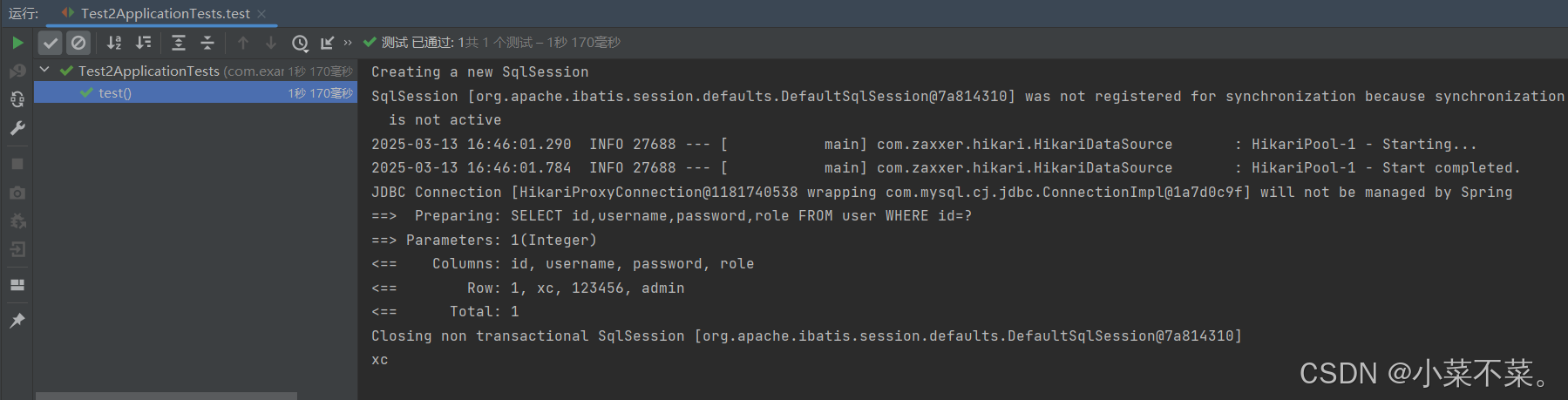
Task: Sort tests by duration
Action: 144,43
